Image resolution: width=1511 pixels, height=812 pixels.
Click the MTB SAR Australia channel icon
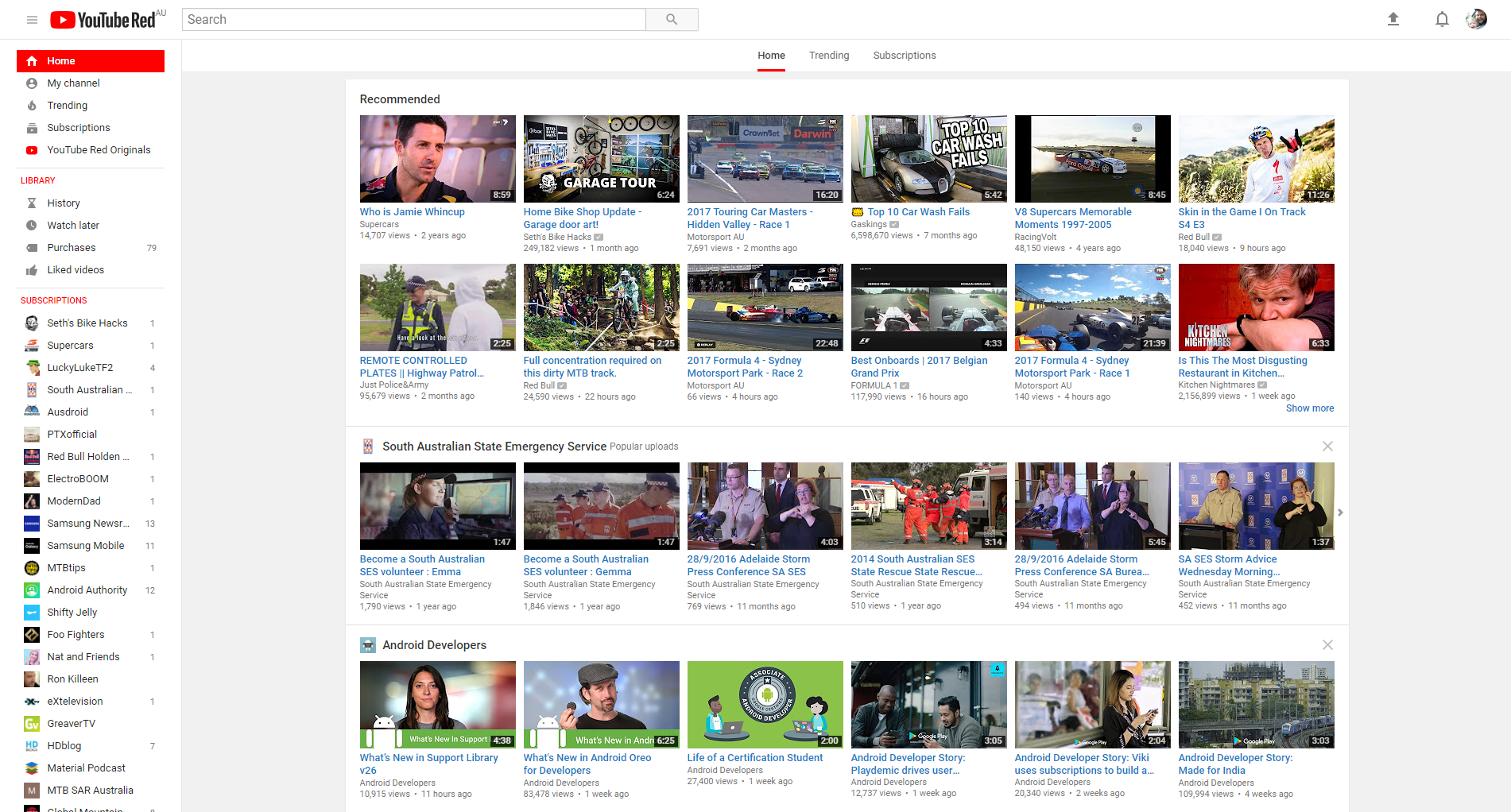[x=32, y=791]
